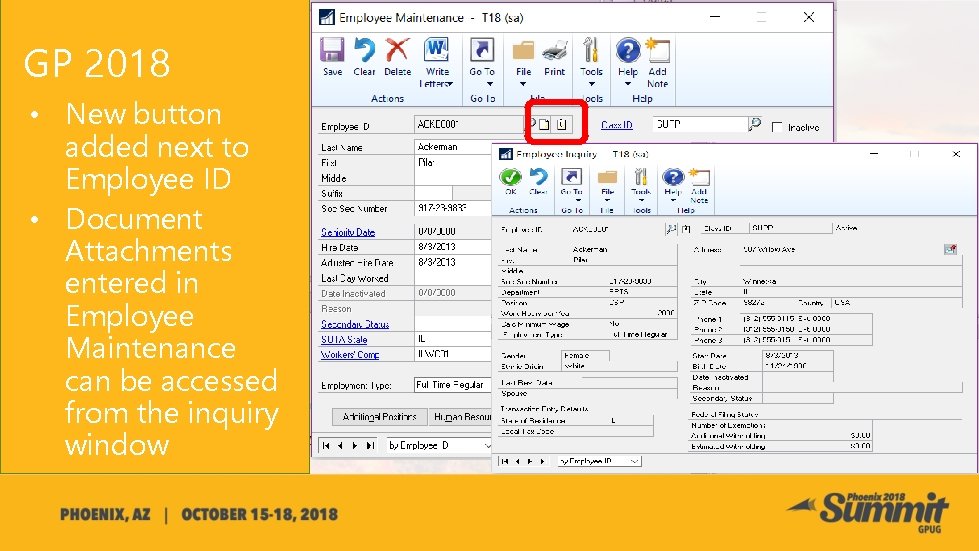Click Last Name field Ackerman
This screenshot has width=979, height=551.
click(x=453, y=147)
